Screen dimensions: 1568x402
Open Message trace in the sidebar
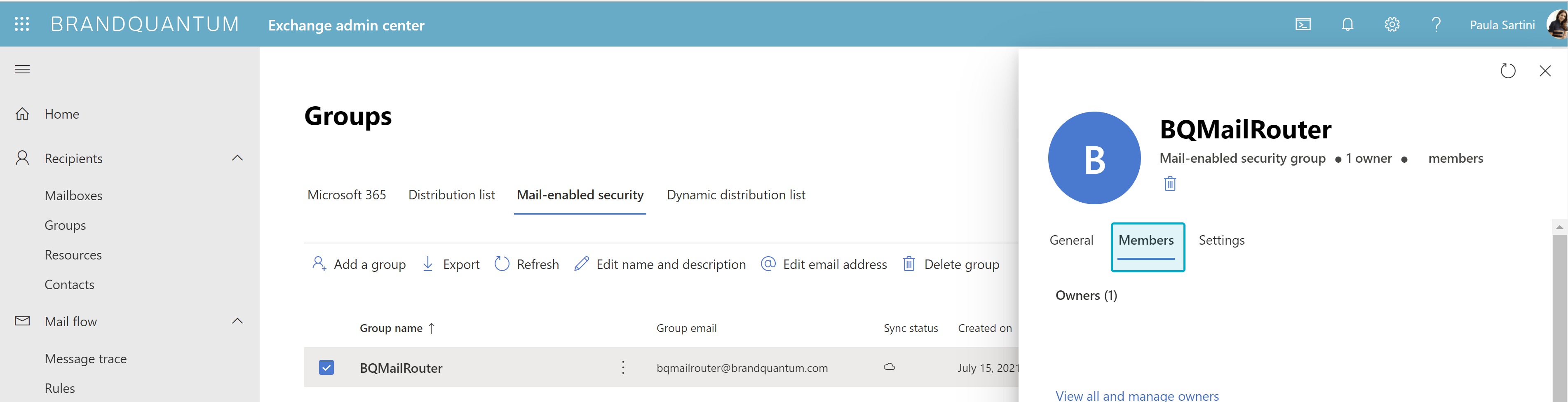[86, 359]
